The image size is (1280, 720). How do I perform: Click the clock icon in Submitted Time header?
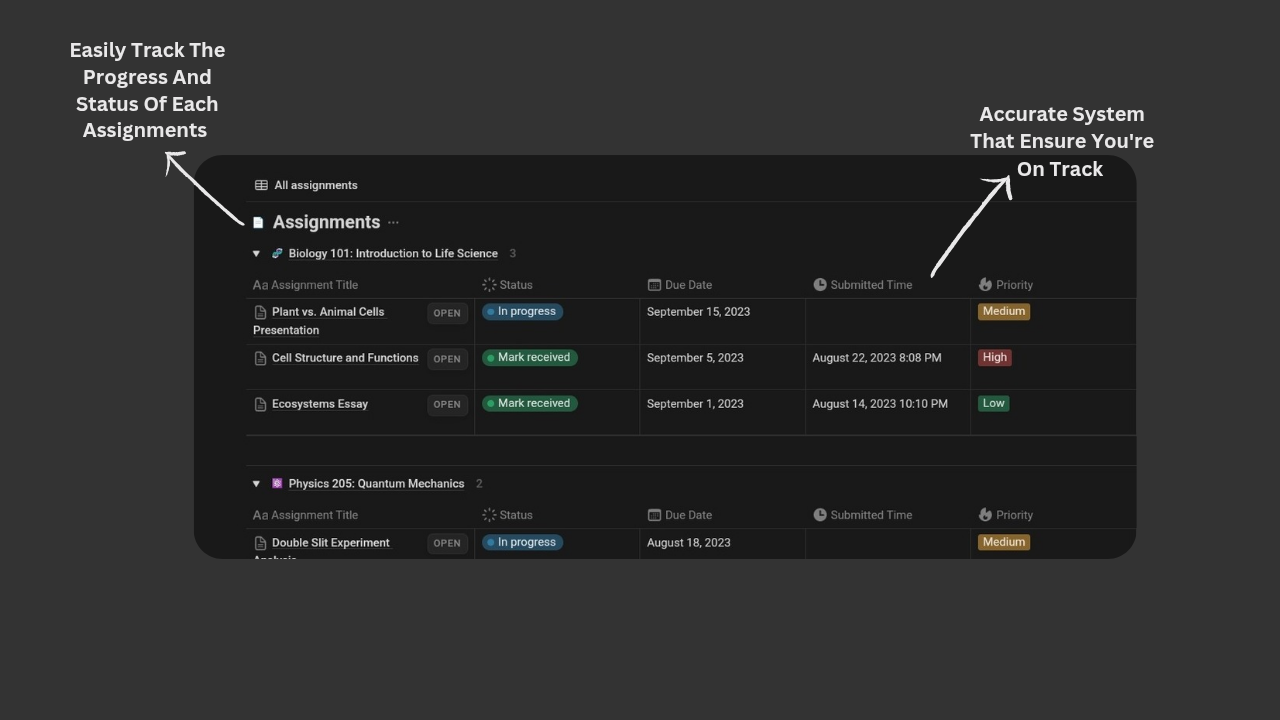click(819, 284)
